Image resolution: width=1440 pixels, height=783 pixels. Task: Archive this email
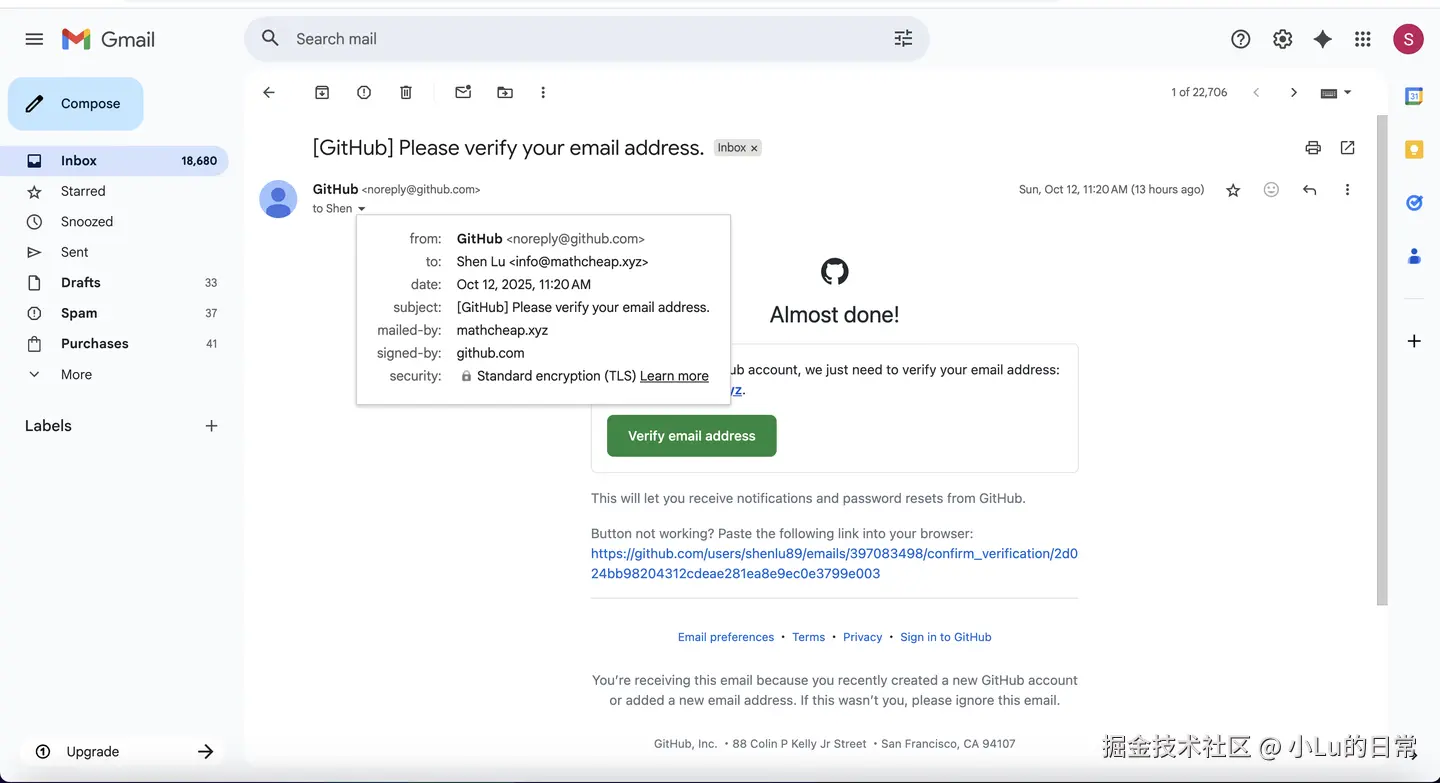point(322,92)
